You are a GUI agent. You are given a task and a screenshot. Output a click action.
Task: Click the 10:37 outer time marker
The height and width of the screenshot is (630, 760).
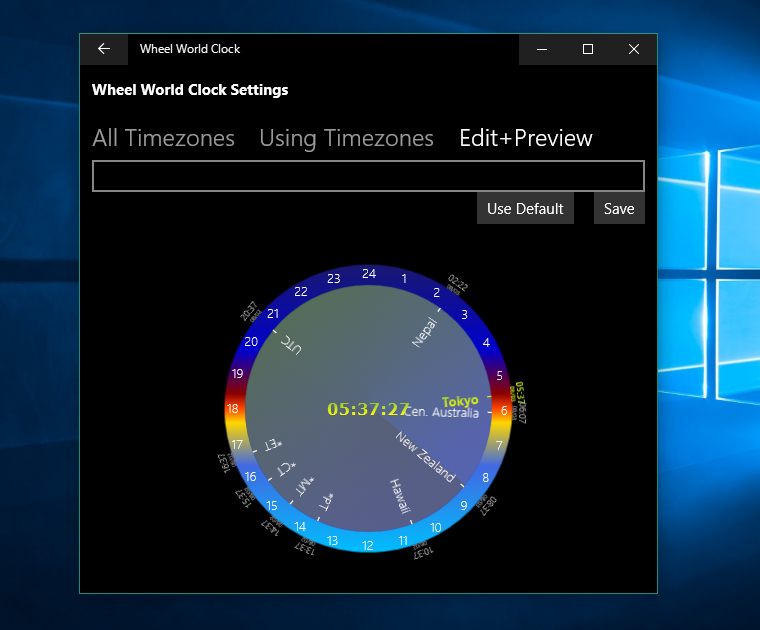click(x=423, y=552)
